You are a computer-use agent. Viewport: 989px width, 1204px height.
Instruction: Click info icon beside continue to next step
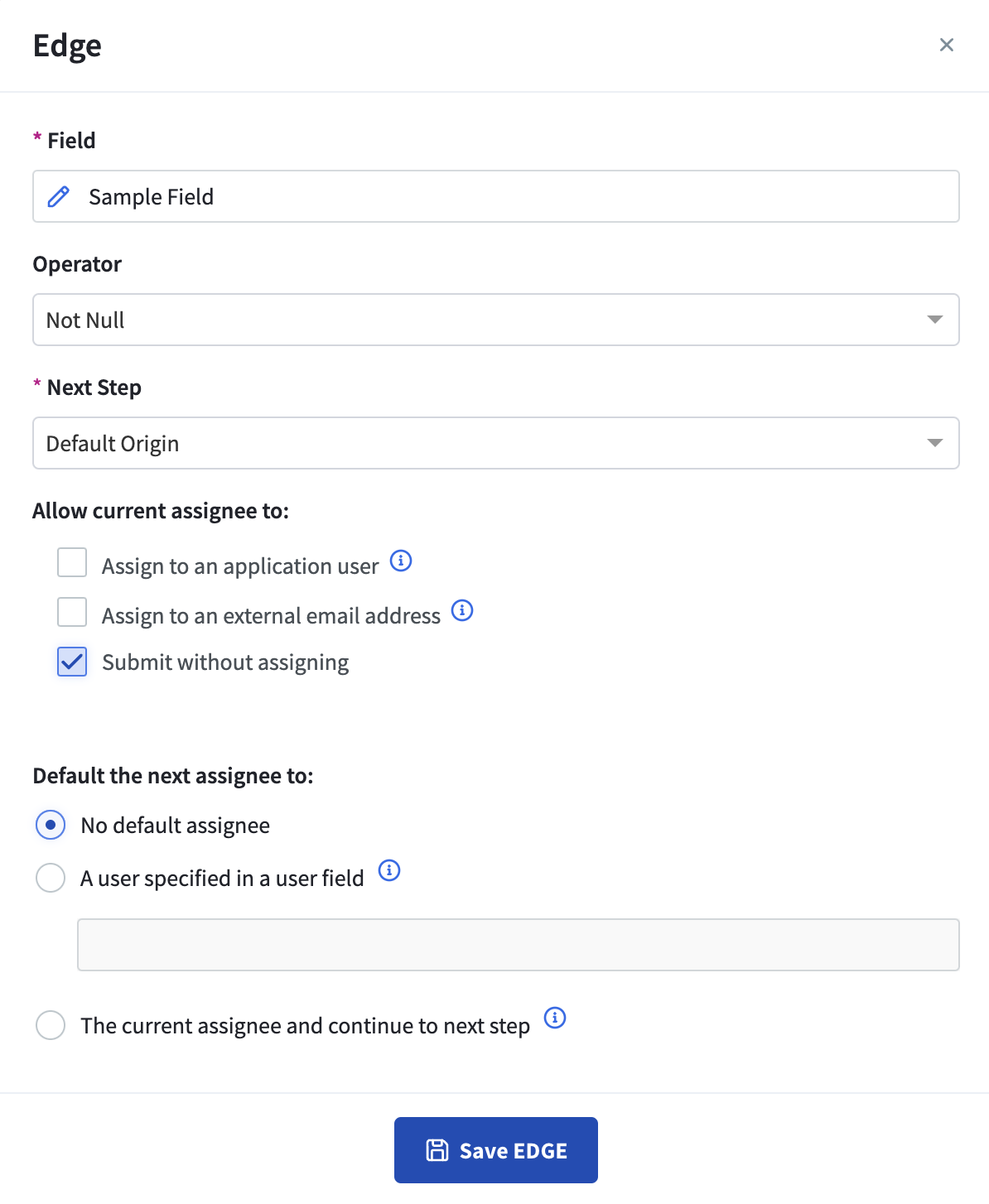click(555, 1018)
